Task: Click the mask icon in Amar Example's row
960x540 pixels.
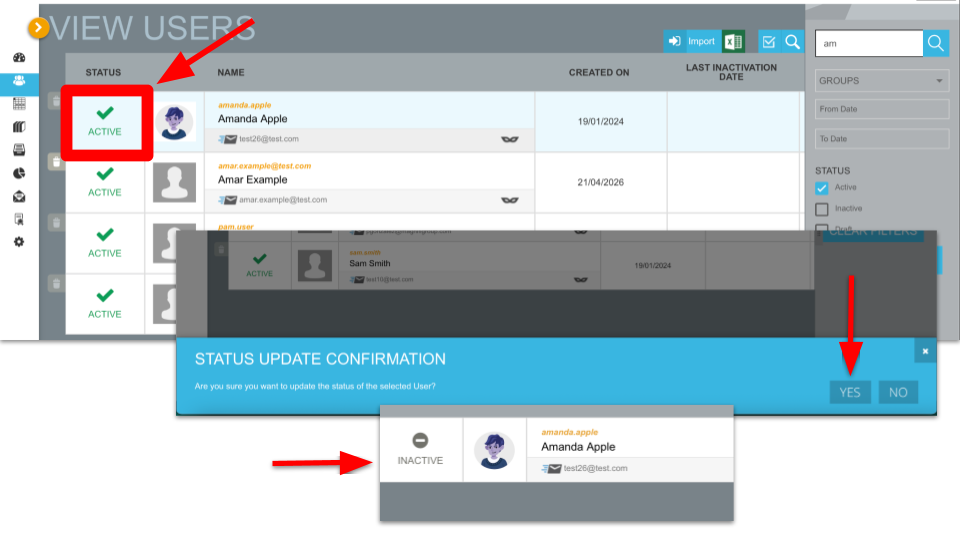Action: (509, 200)
